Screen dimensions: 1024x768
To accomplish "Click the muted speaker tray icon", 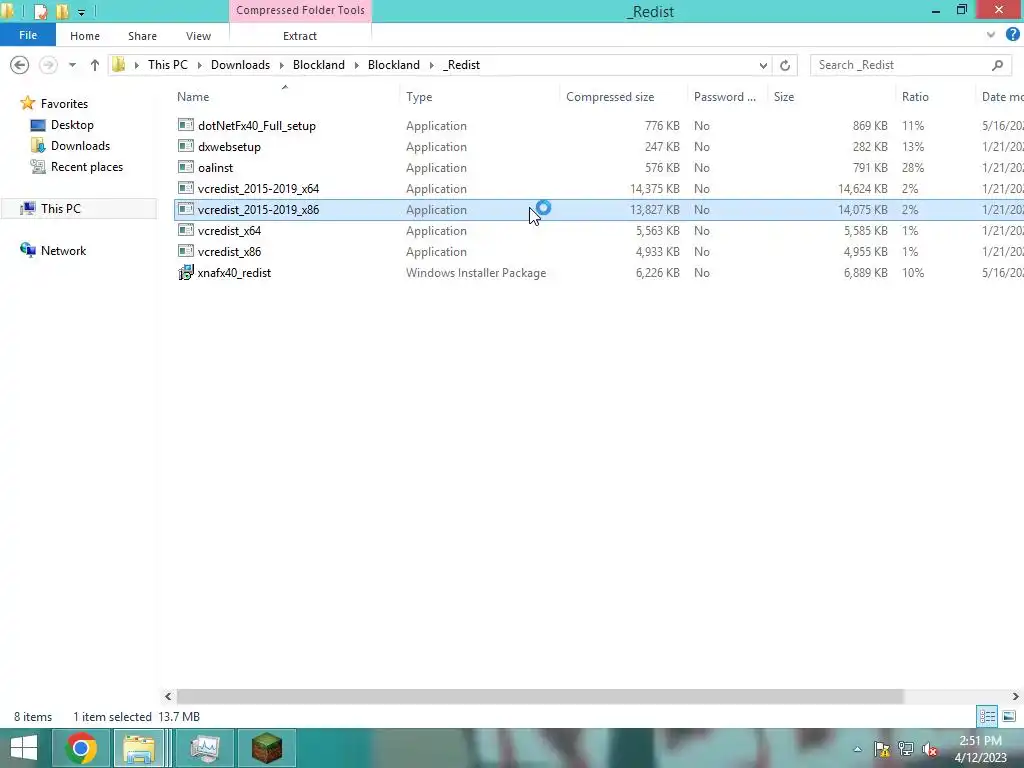I will pyautogui.click(x=930, y=749).
